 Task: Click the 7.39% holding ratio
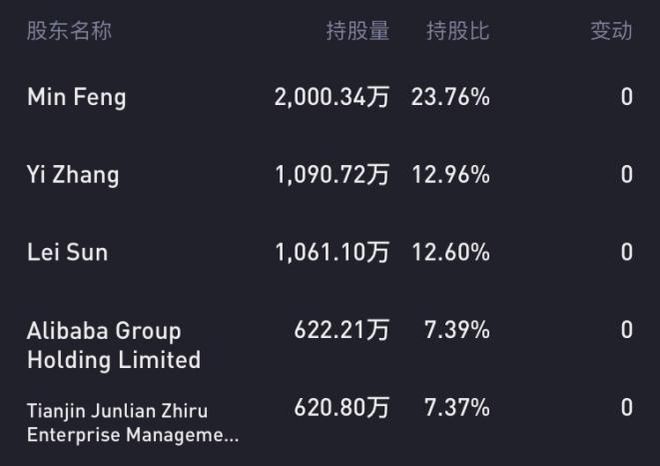457,330
